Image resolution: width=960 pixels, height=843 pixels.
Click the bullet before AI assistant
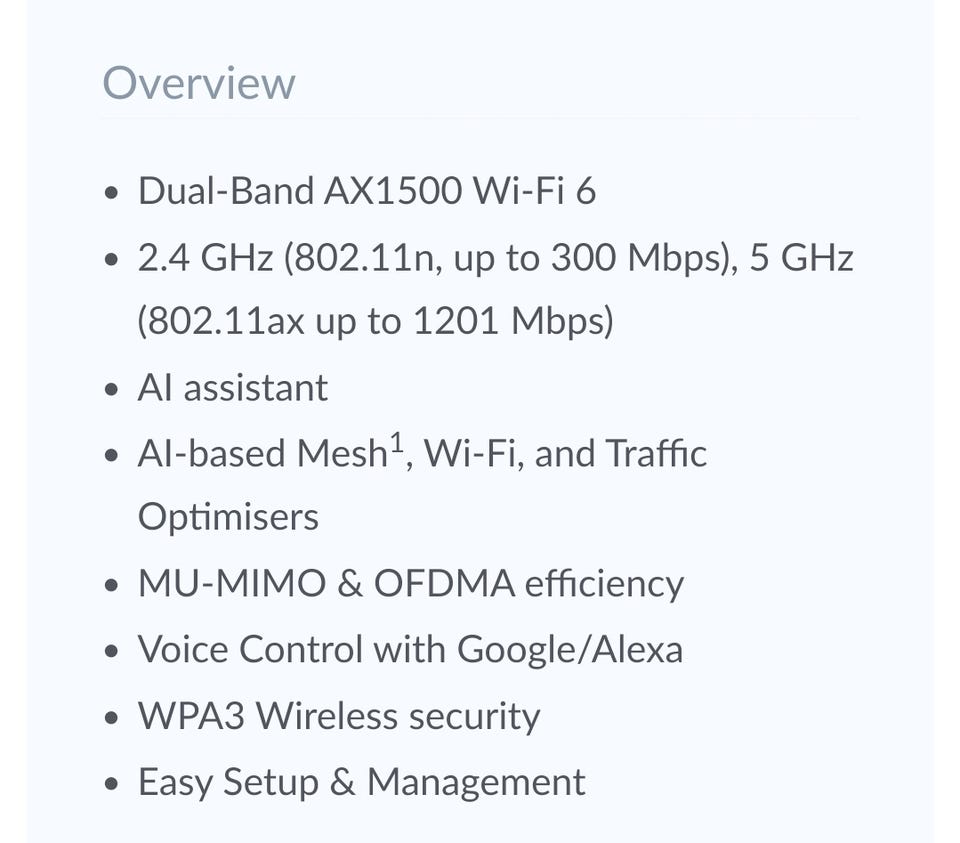pyautogui.click(x=111, y=389)
